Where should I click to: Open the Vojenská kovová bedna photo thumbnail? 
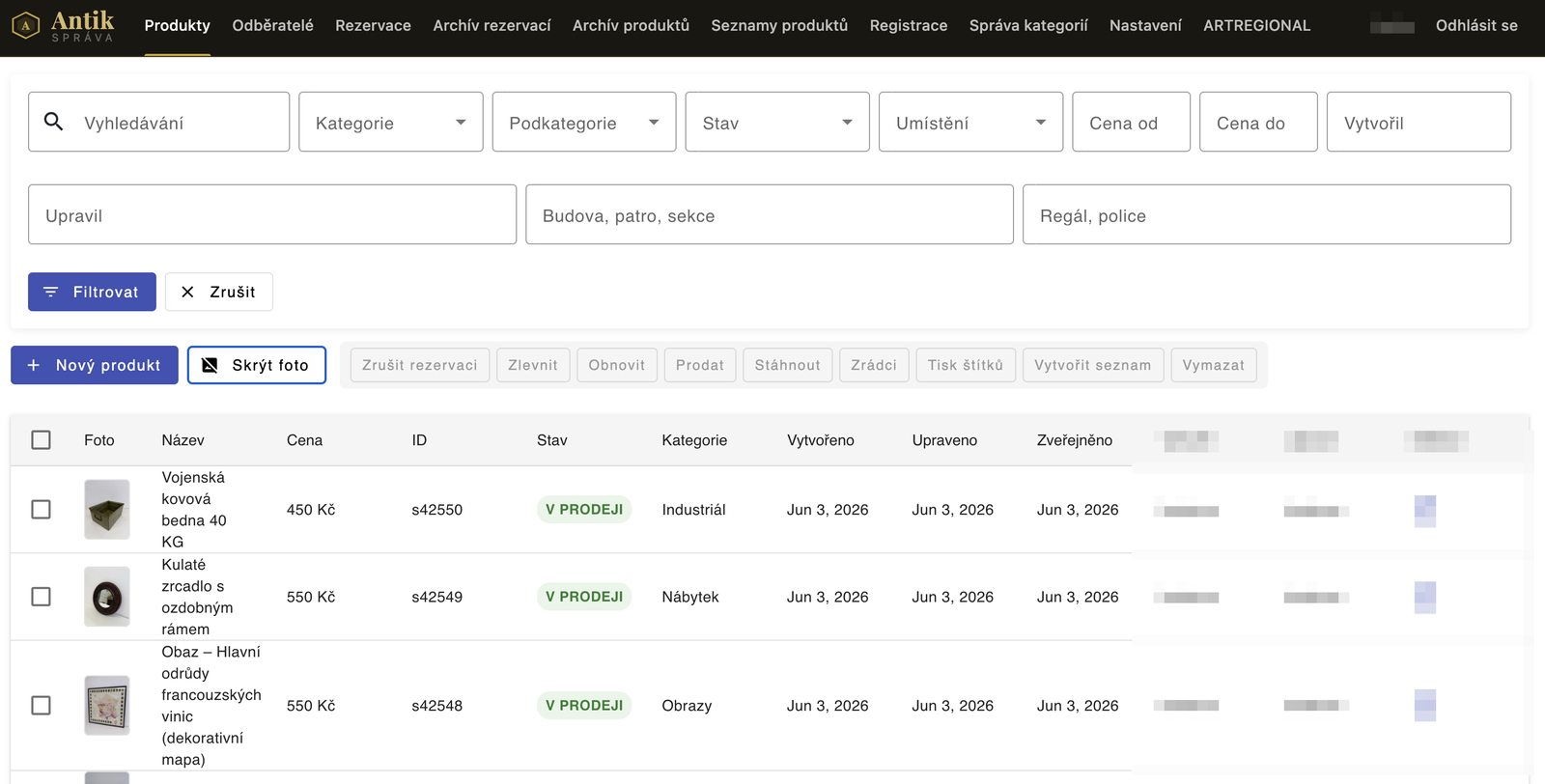click(107, 509)
